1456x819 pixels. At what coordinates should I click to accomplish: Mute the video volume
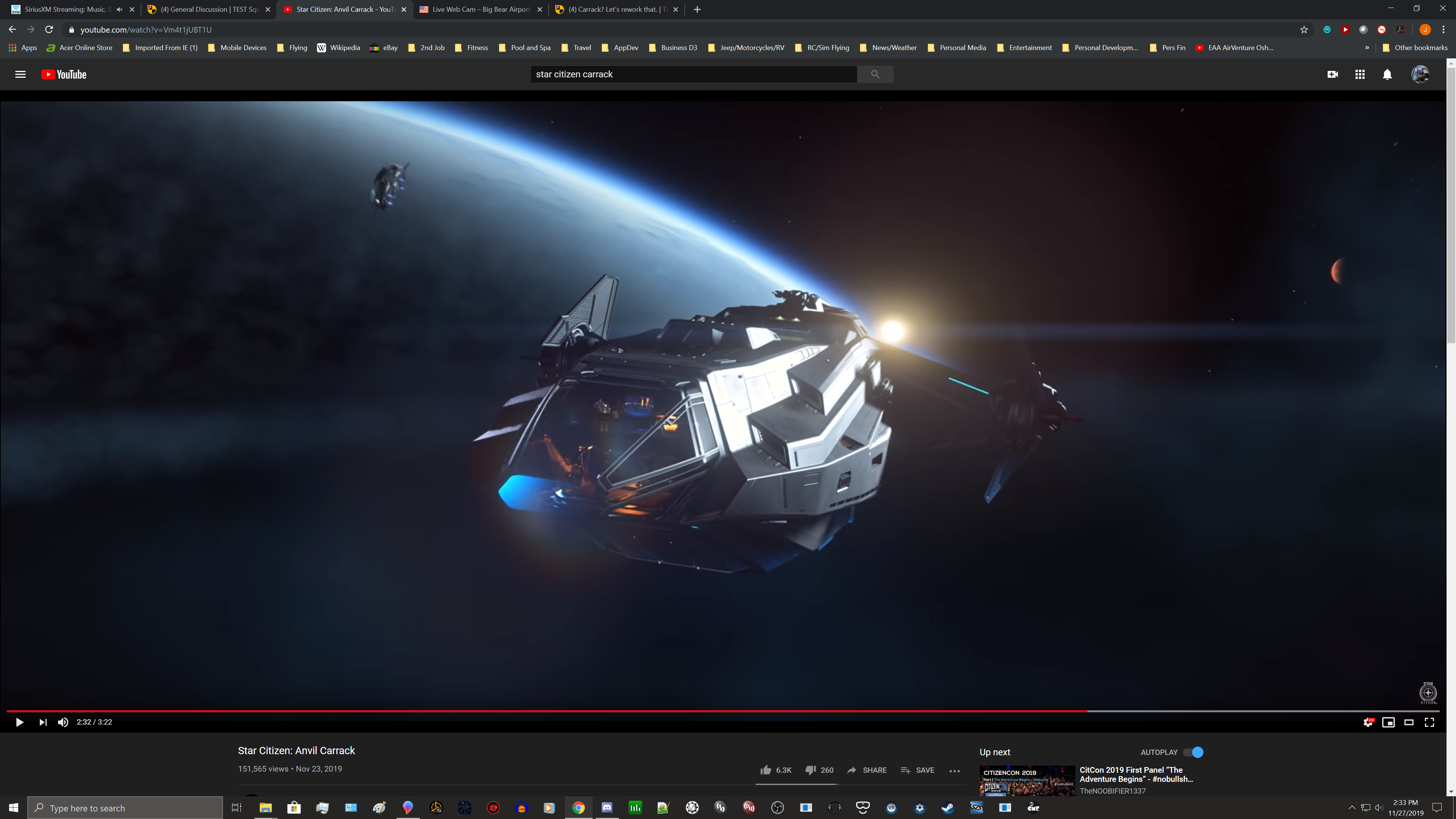(63, 722)
